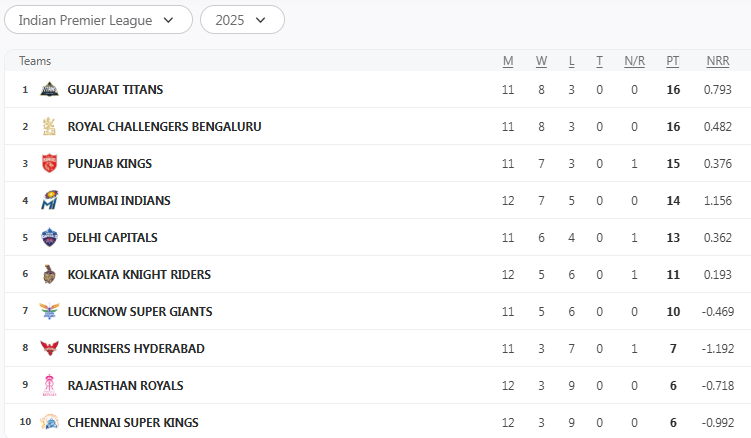Sort table by PT points header
The width and height of the screenshot is (751, 438).
pos(673,61)
